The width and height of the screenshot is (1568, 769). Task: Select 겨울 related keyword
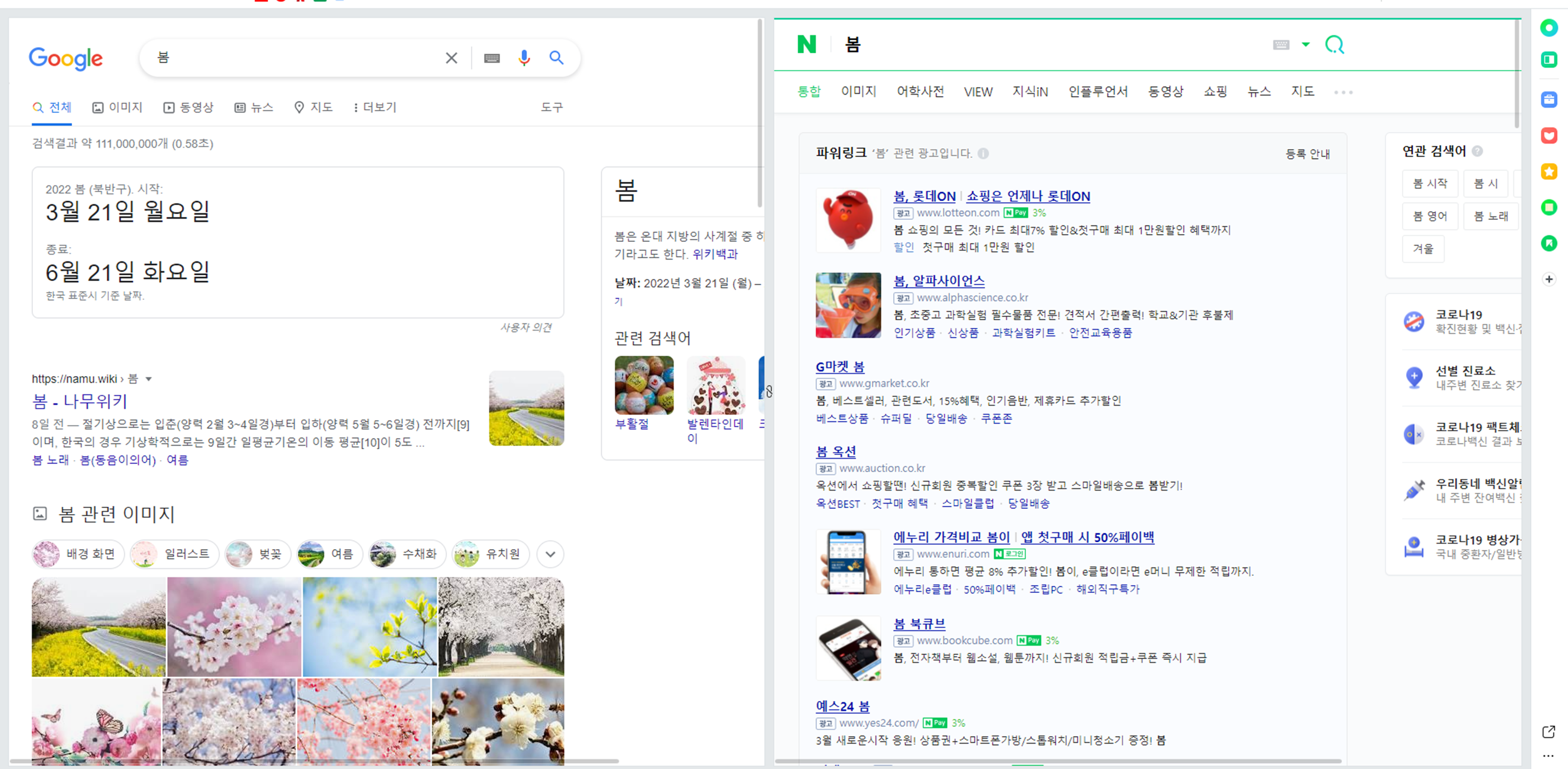click(1423, 249)
